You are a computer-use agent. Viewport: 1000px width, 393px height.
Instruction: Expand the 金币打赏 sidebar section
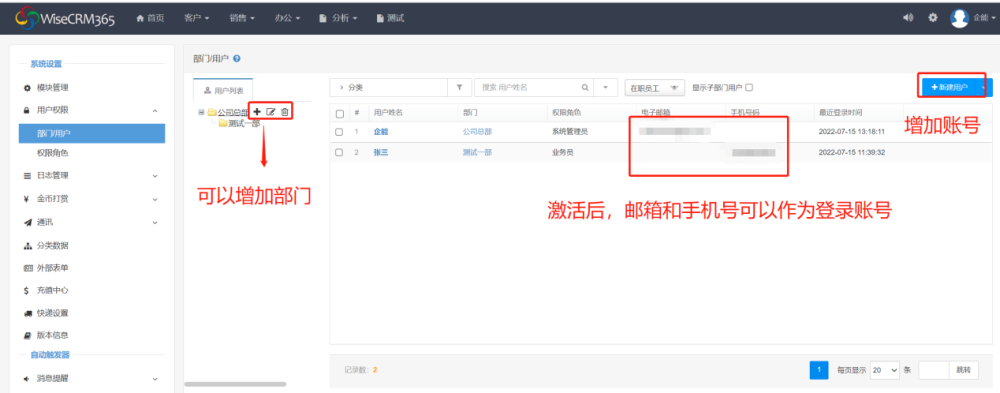pyautogui.click(x=155, y=199)
